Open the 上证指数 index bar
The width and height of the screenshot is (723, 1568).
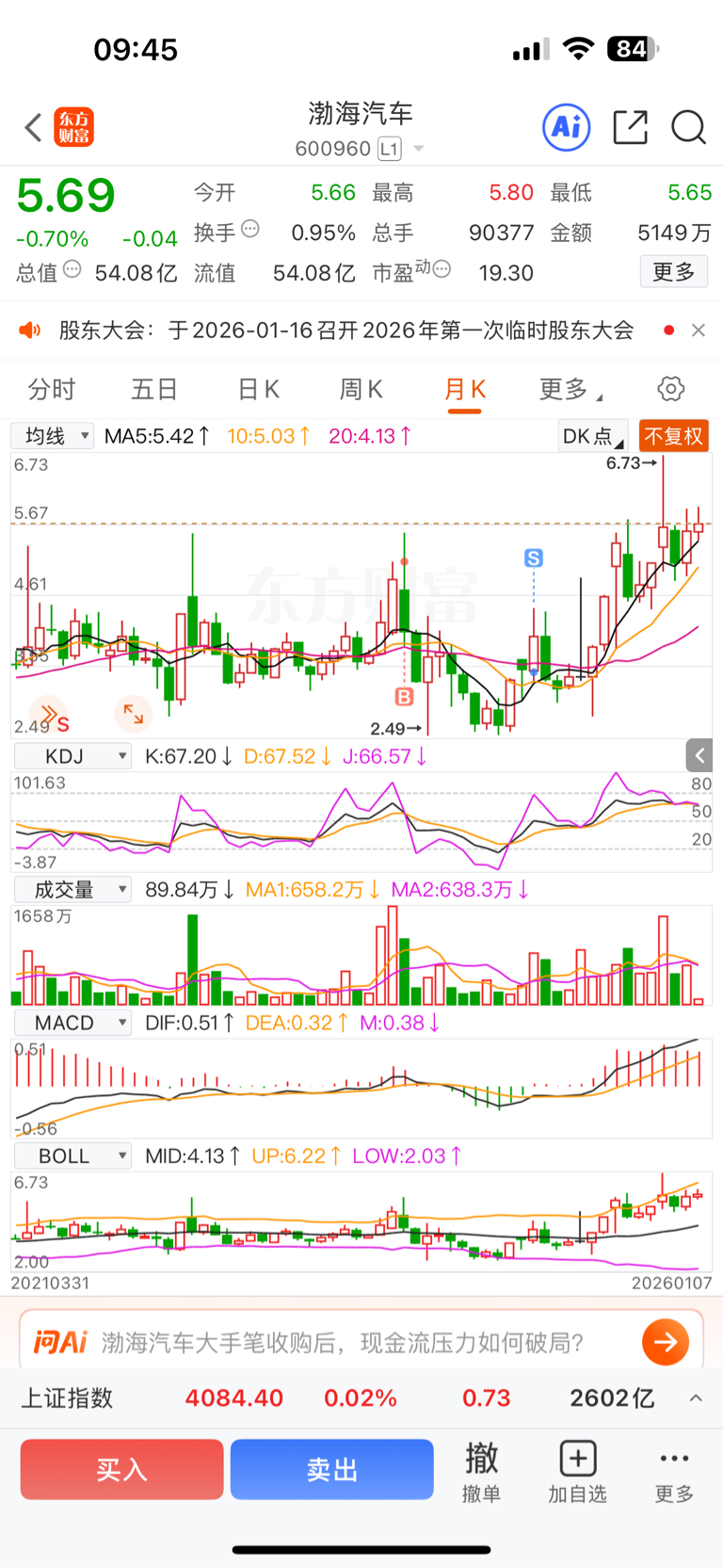coord(361,1398)
